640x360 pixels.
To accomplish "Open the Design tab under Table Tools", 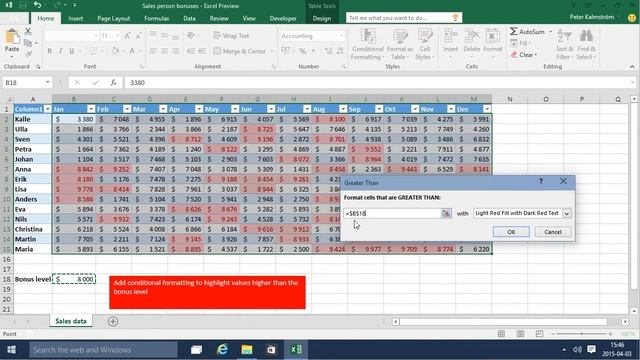I will pyautogui.click(x=322, y=18).
